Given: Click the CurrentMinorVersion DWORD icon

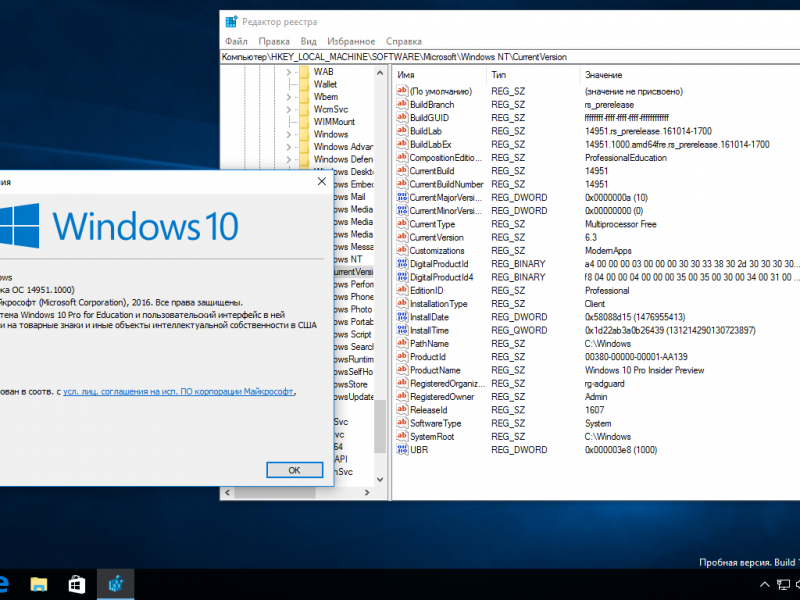Looking at the screenshot, I should pyautogui.click(x=402, y=210).
